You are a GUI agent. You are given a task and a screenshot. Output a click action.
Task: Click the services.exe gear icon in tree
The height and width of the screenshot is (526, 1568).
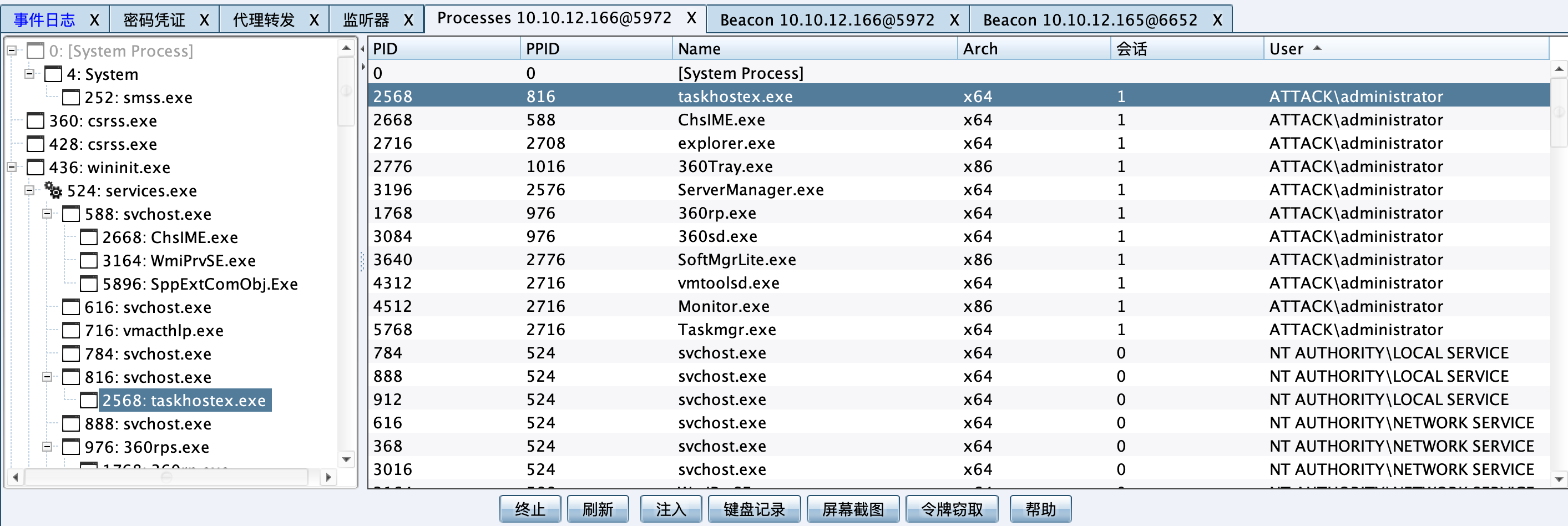point(54,190)
